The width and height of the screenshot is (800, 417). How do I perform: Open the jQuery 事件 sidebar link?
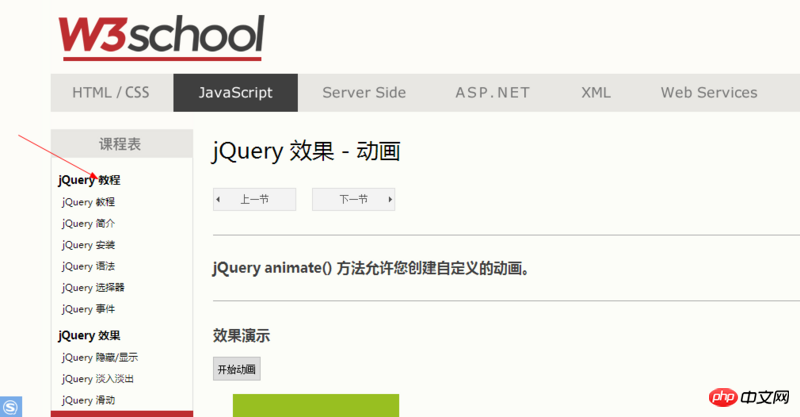(x=88, y=309)
